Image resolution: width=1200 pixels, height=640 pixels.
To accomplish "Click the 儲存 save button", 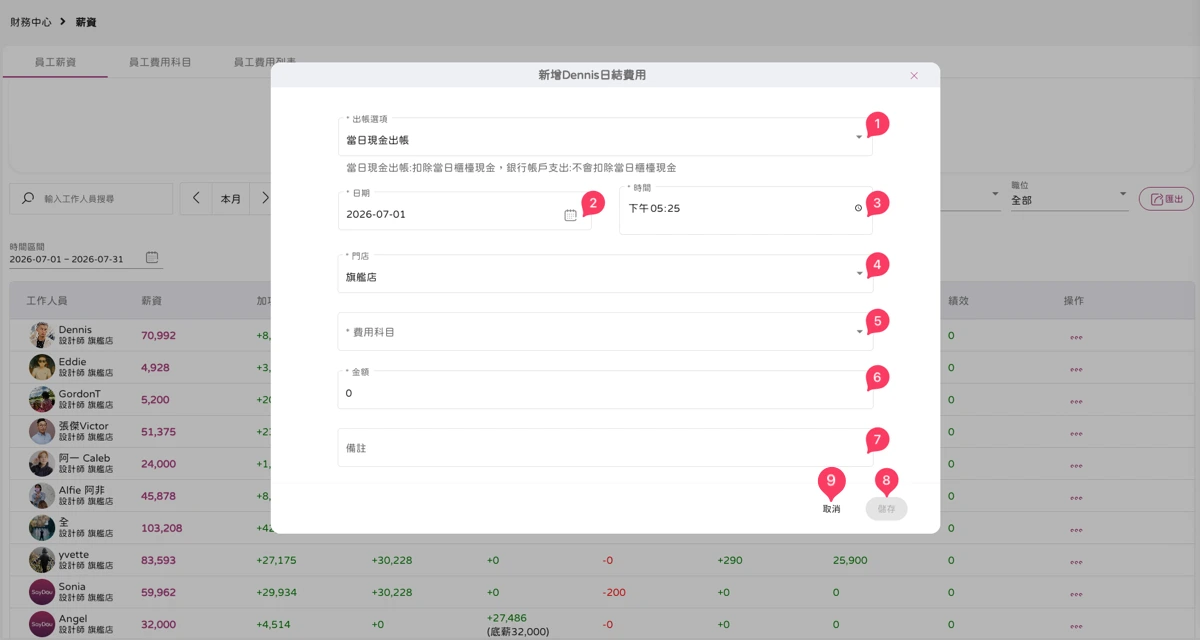I will (x=886, y=509).
